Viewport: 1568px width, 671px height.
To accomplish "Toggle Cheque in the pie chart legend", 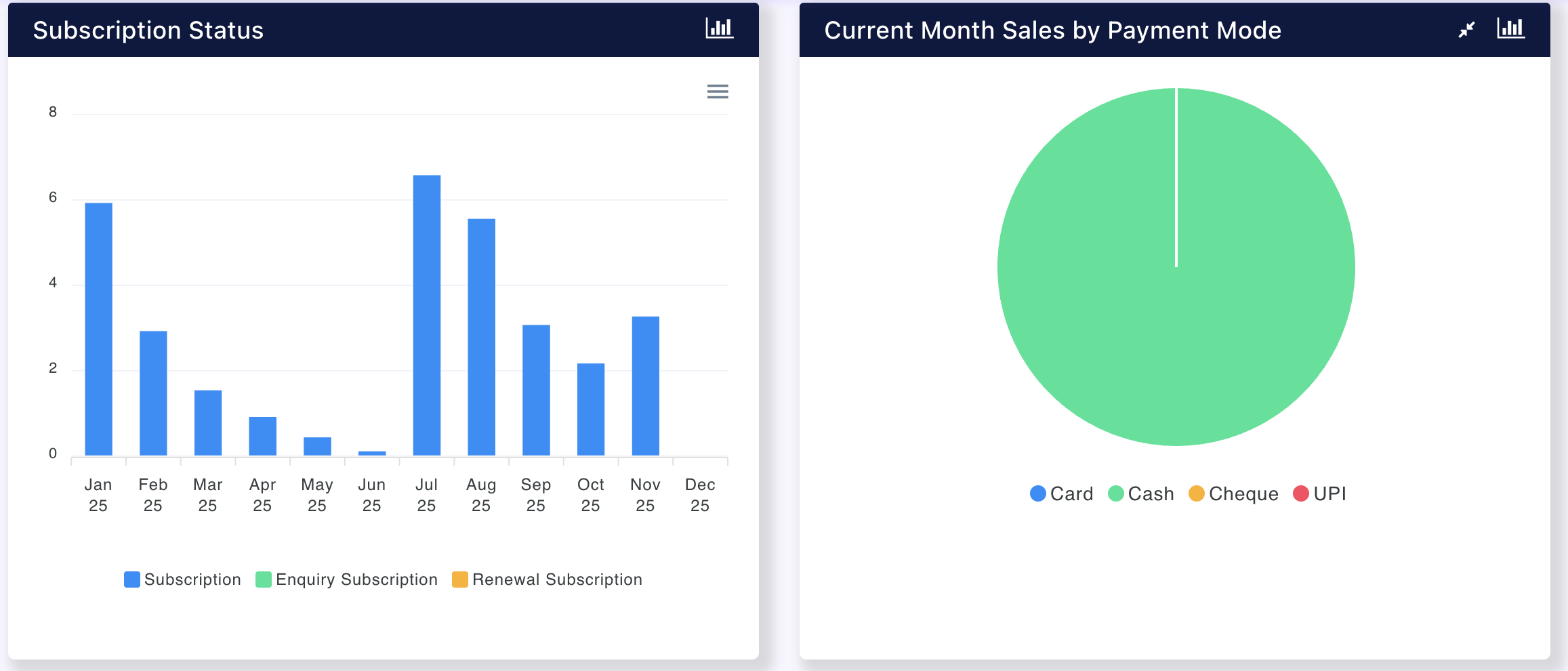I will (x=1234, y=493).
